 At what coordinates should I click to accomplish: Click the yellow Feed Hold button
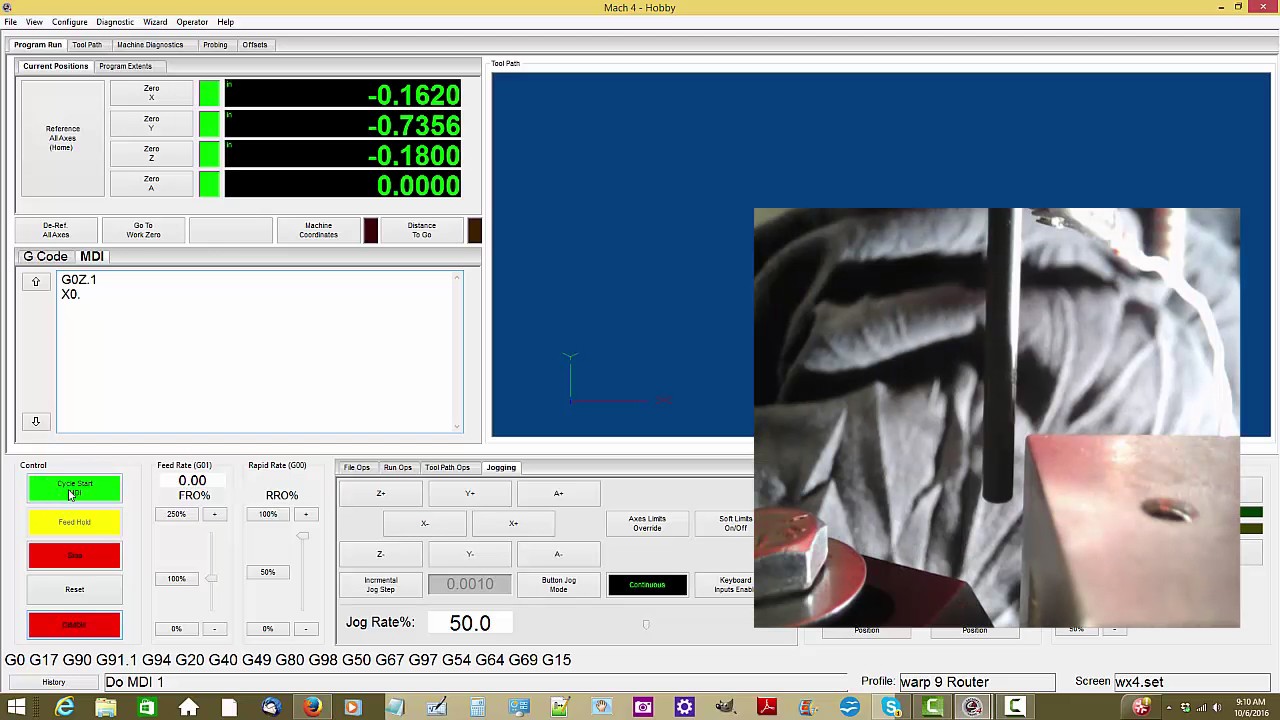pyautogui.click(x=75, y=522)
